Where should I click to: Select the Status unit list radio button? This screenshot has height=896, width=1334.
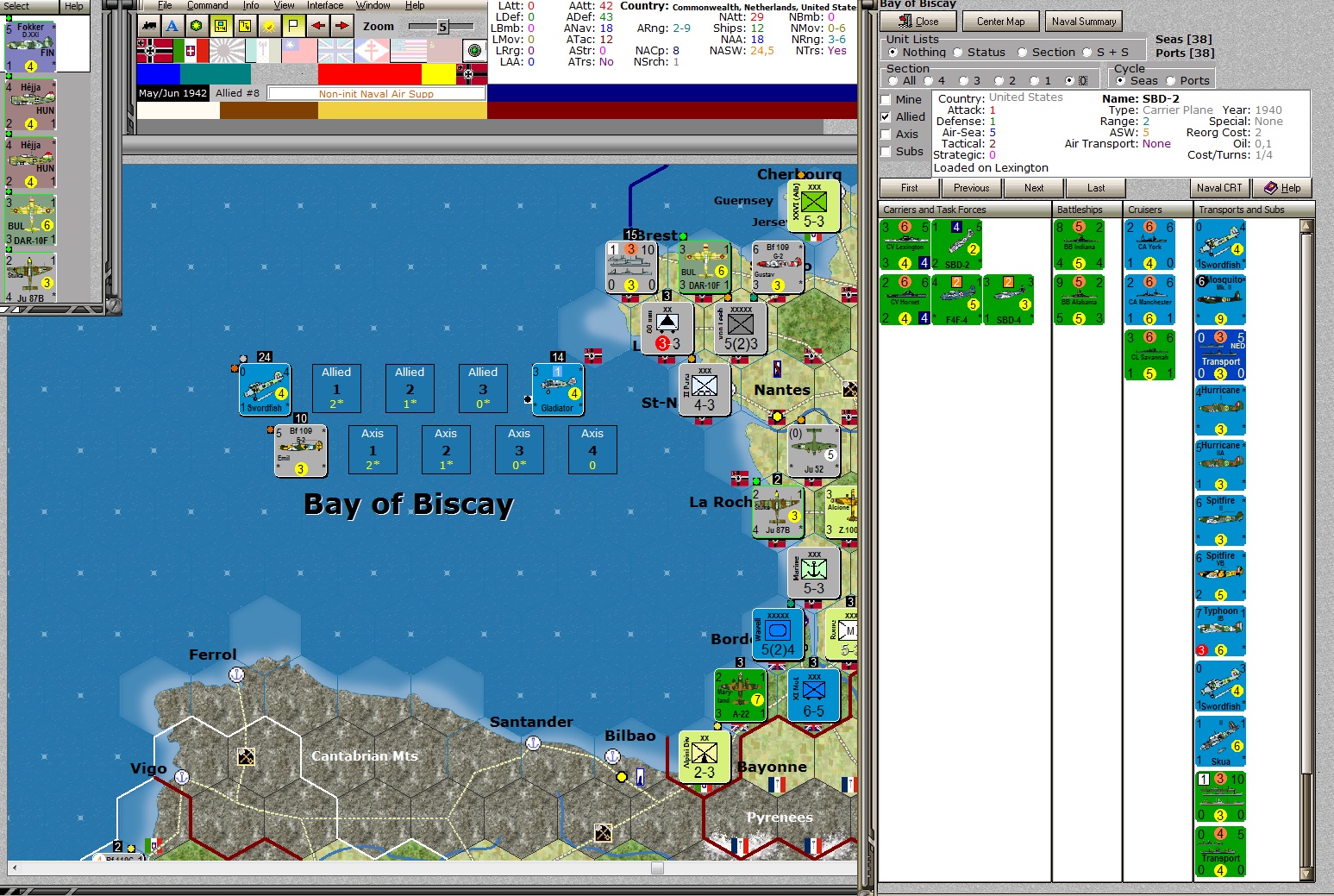[958, 53]
